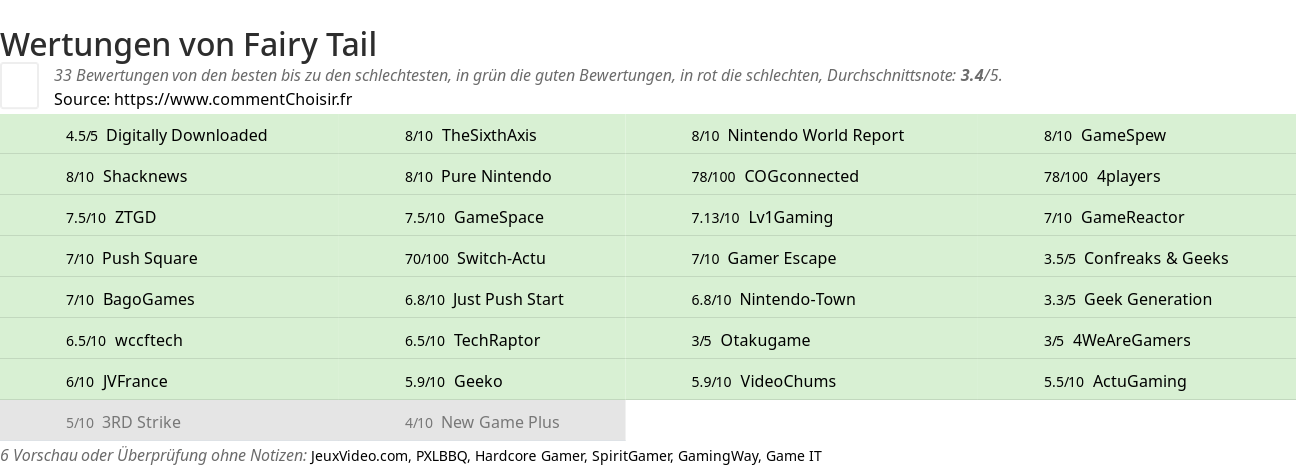Open the Hardcore Gamer preview link
This screenshot has width=1296, height=466.
click(x=530, y=456)
